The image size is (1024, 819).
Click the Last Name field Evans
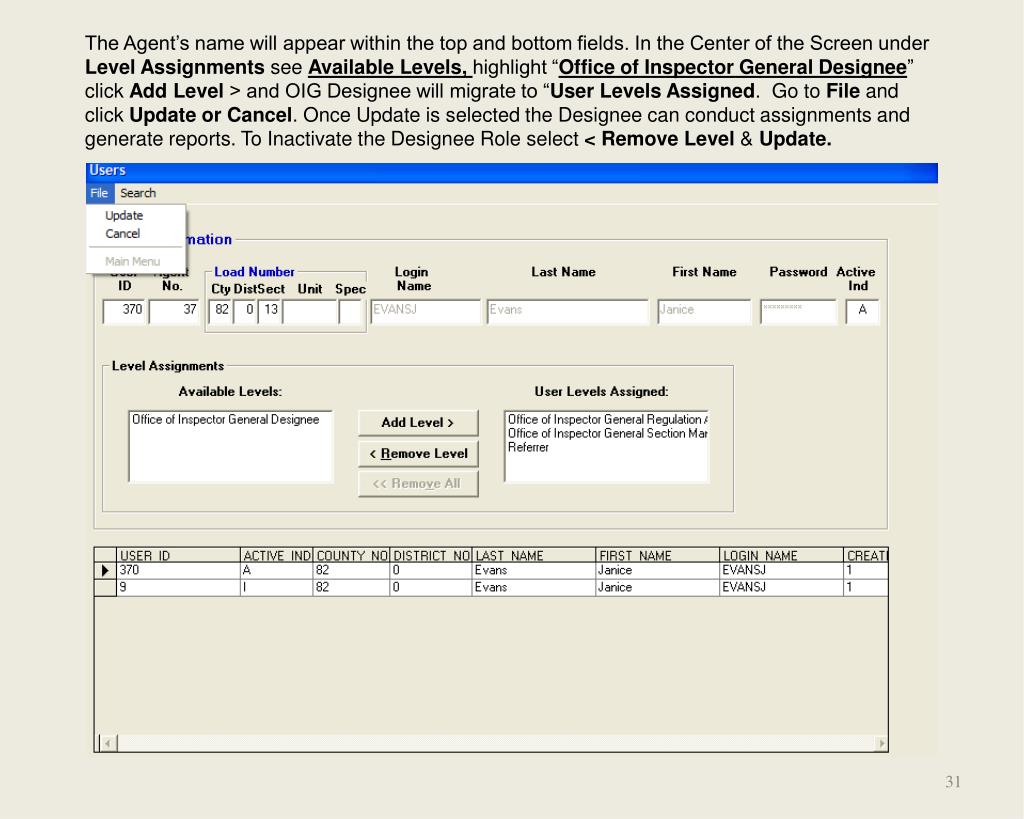point(568,311)
